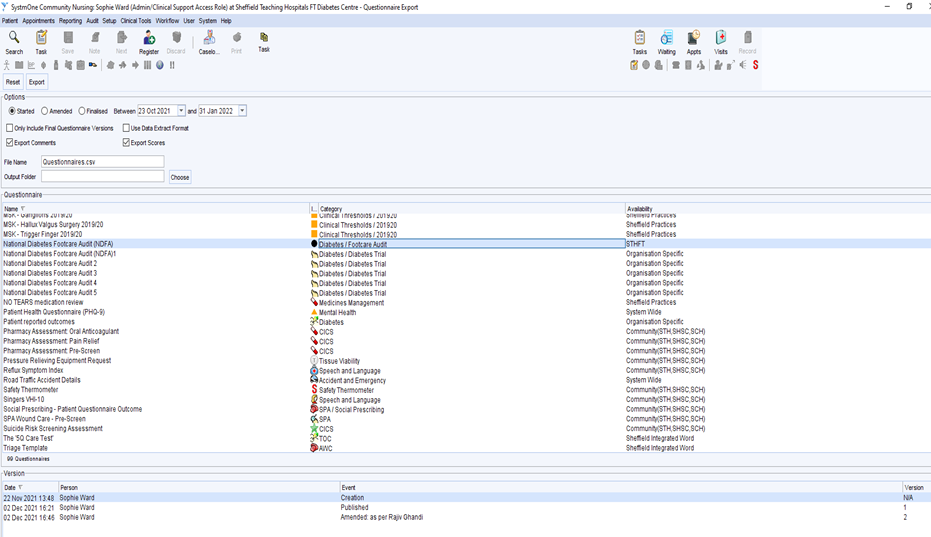Viewport: 931px width, 537px height.
Task: Select NO TEARS medication review row
Action: click(466, 302)
